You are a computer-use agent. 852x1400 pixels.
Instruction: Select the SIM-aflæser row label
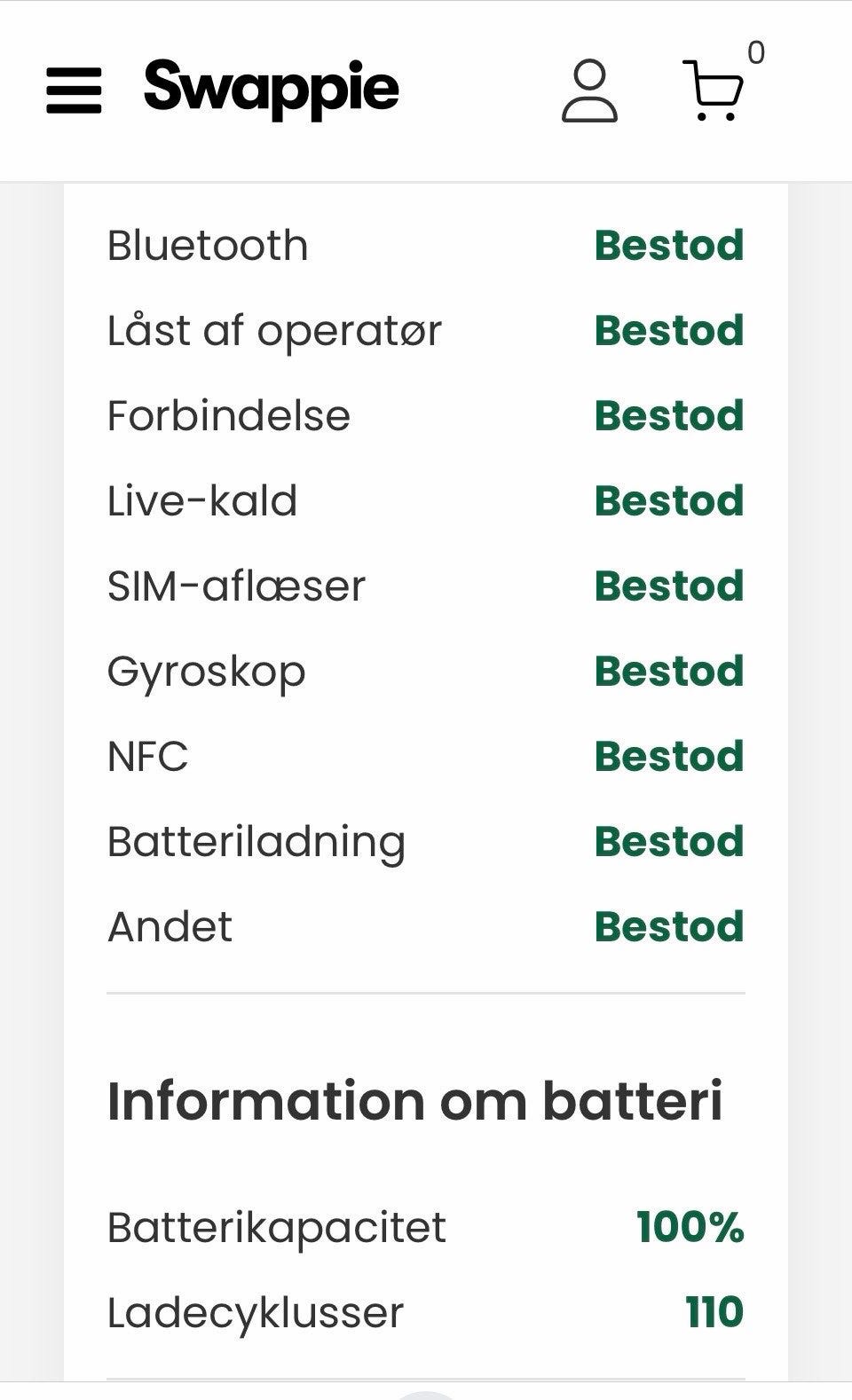click(x=236, y=586)
